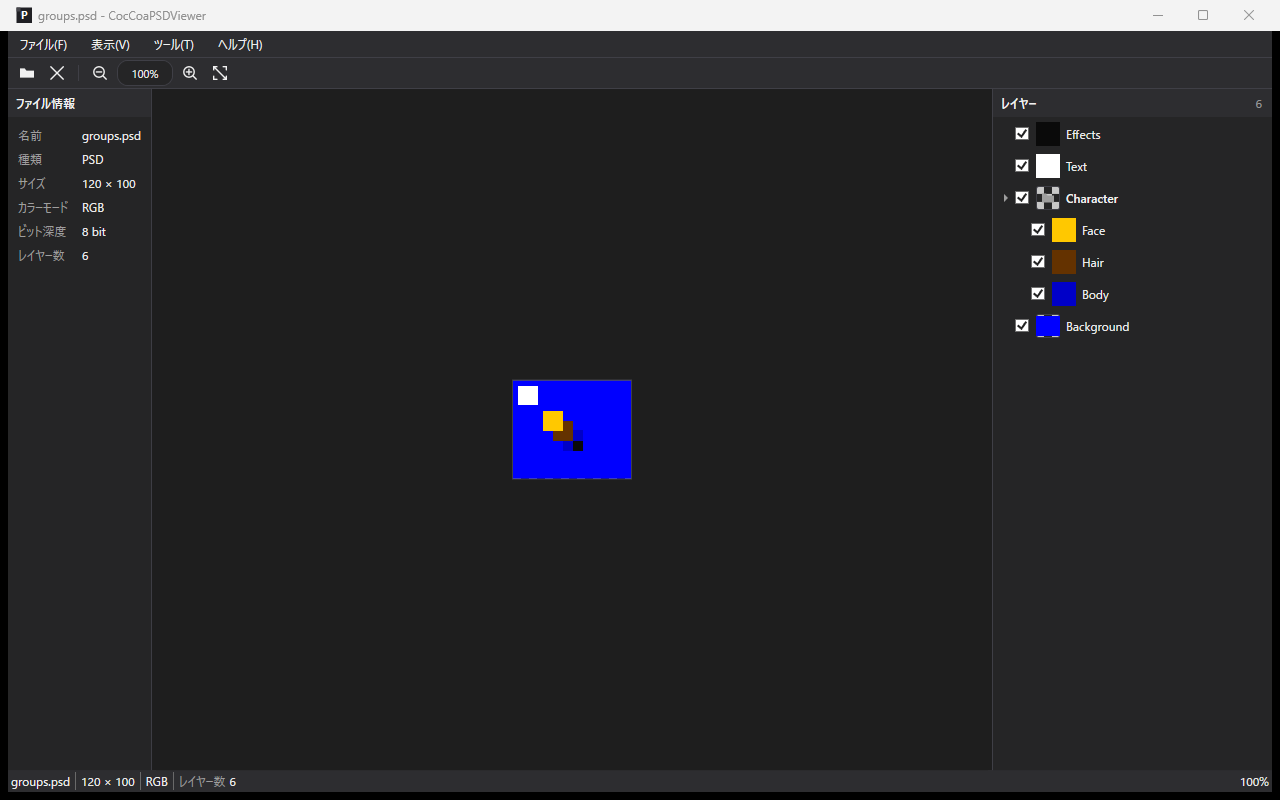This screenshot has height=800, width=1280.
Task: Select the Effects layer name
Action: 1083,135
